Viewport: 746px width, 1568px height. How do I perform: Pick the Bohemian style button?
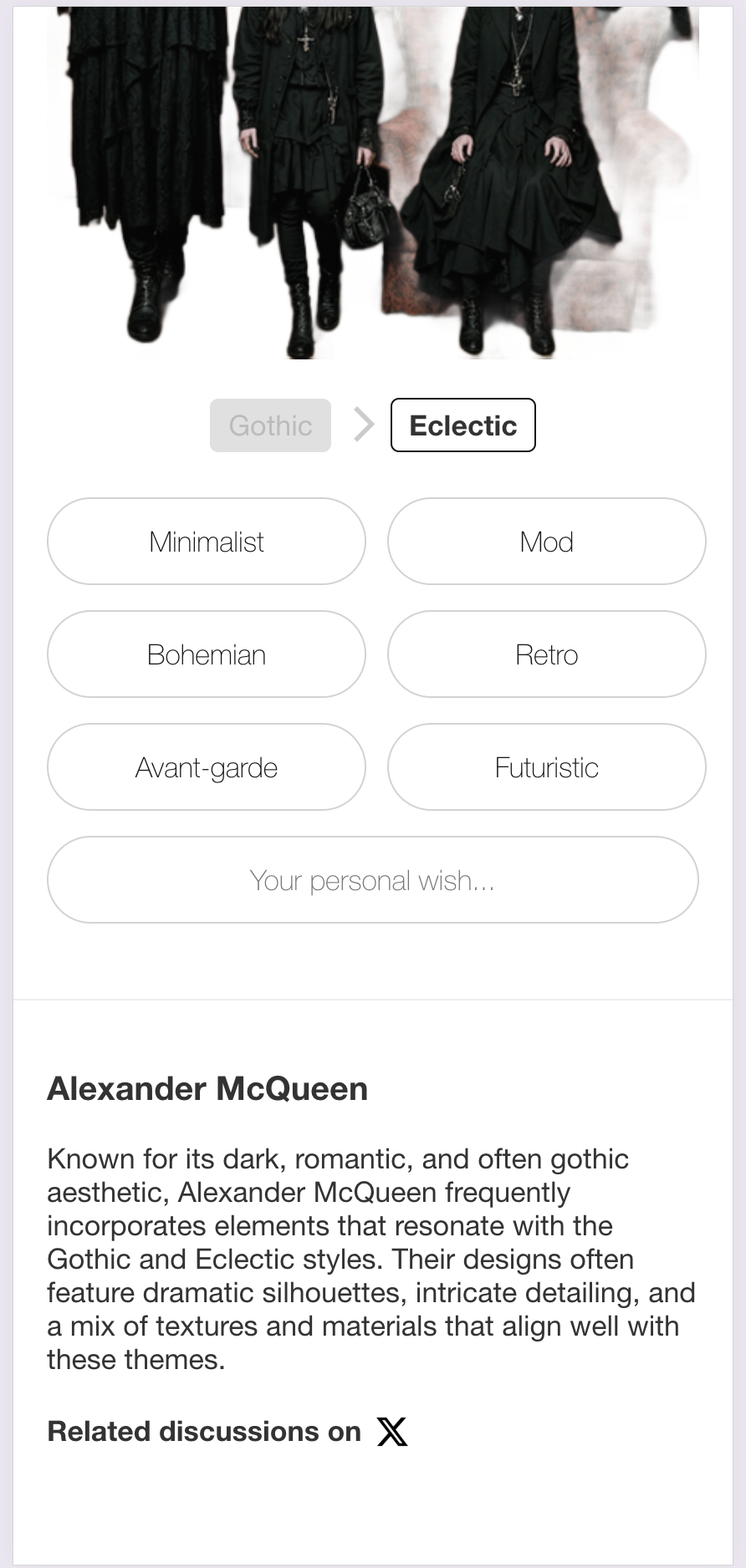(207, 654)
